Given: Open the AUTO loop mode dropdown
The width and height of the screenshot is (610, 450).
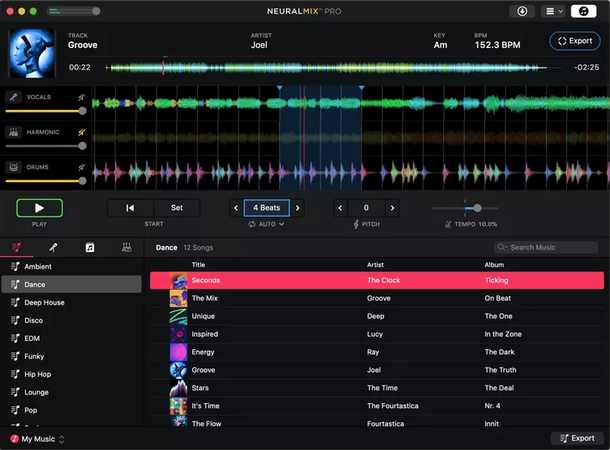Looking at the screenshot, I should (x=266, y=225).
